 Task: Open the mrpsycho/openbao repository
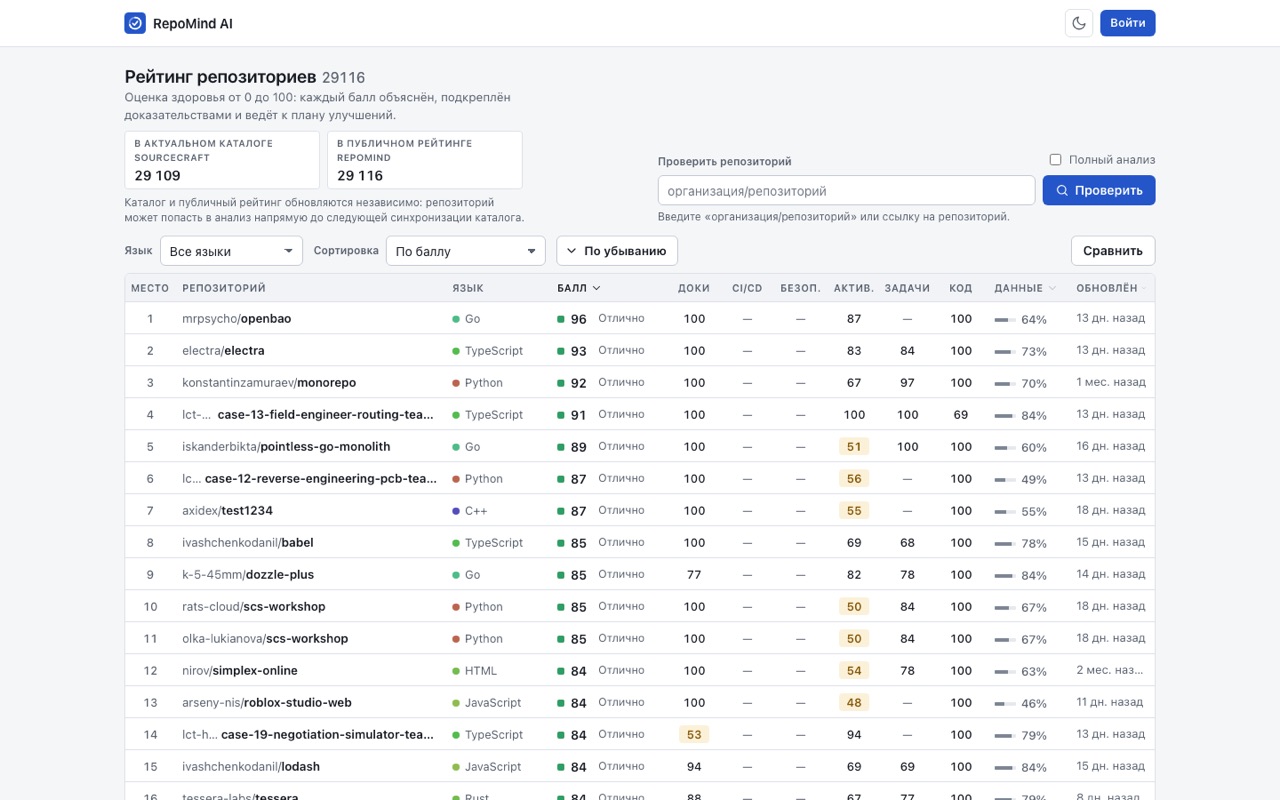click(237, 319)
